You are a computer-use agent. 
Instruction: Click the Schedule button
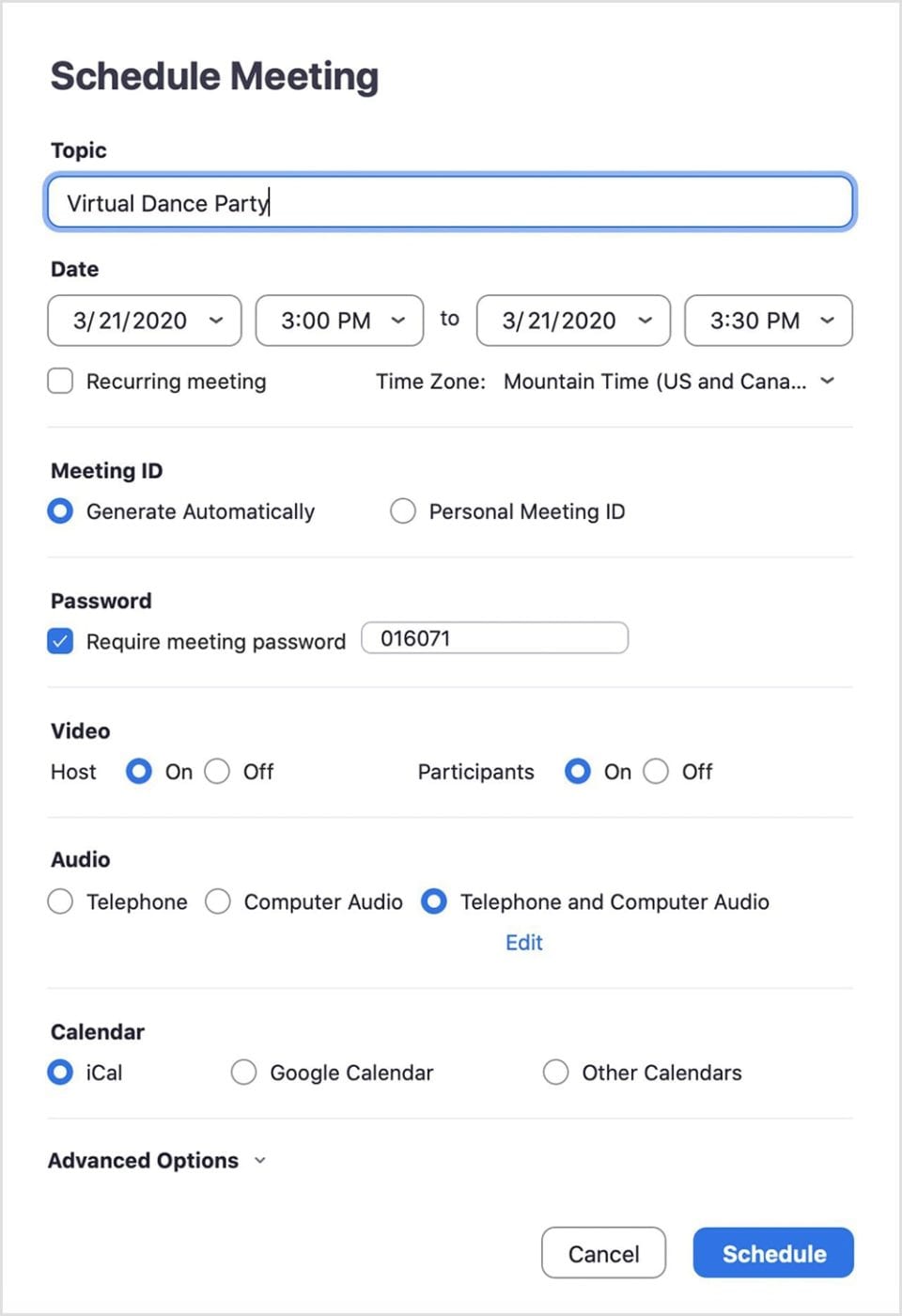click(773, 1253)
